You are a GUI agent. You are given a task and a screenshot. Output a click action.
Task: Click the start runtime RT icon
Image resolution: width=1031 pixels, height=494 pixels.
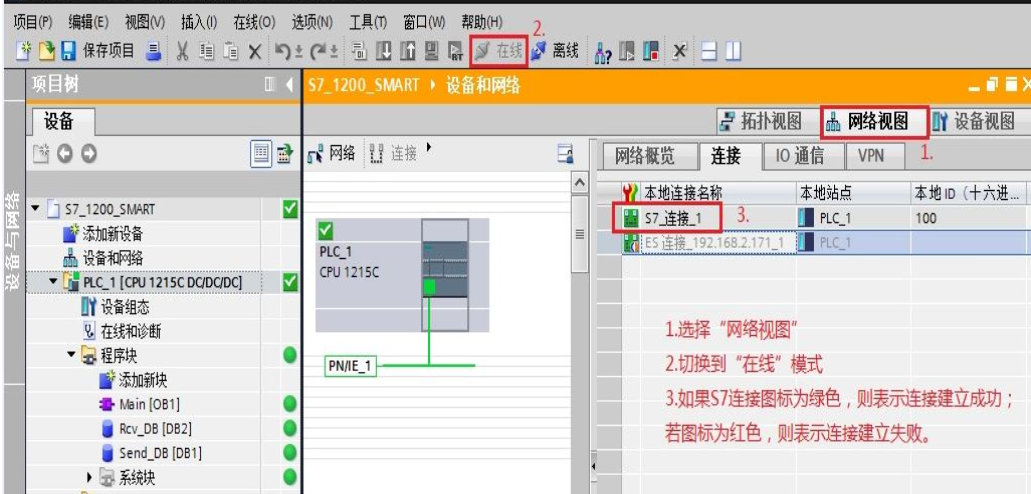coord(455,51)
